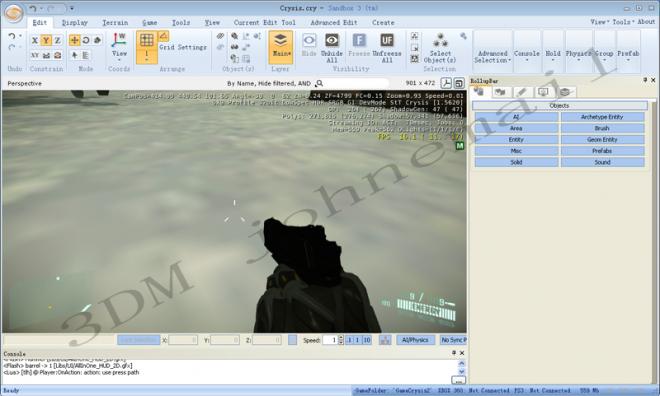The height and width of the screenshot is (396, 660).
Task: Click the Speed input field
Action: 330,340
